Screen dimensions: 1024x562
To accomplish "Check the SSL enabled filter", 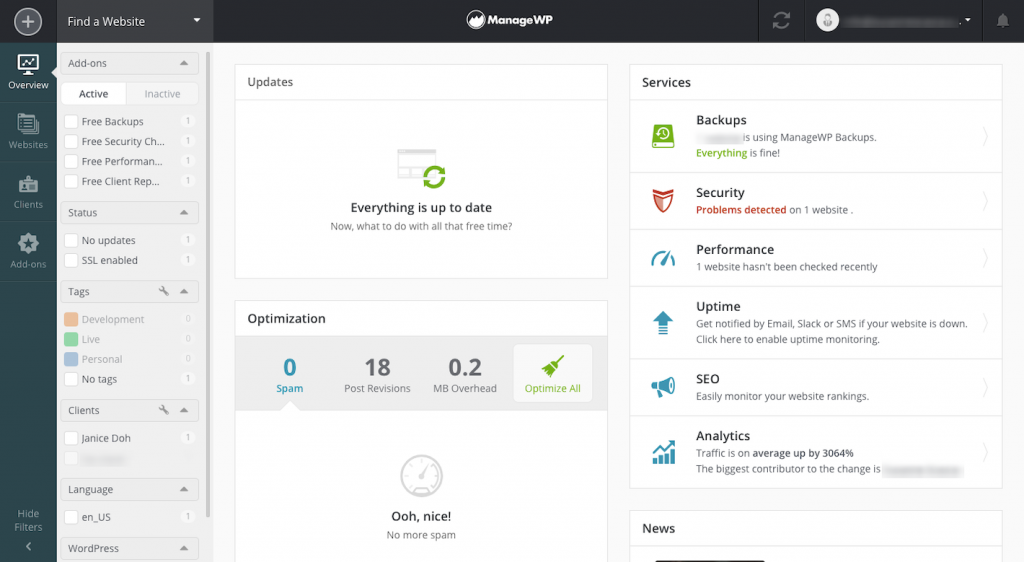I will pos(71,260).
